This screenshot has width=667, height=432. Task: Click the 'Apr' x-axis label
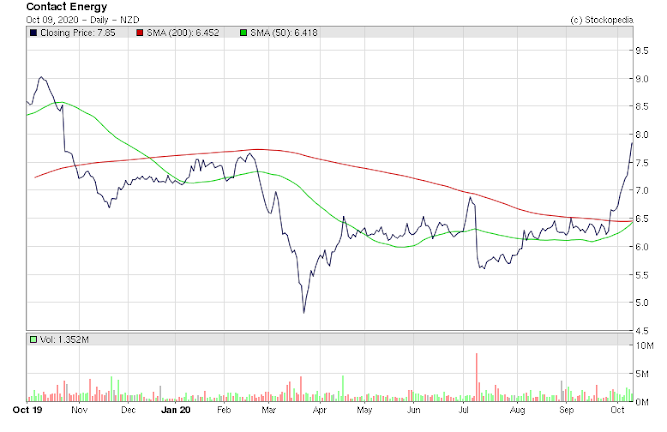[x=319, y=410]
